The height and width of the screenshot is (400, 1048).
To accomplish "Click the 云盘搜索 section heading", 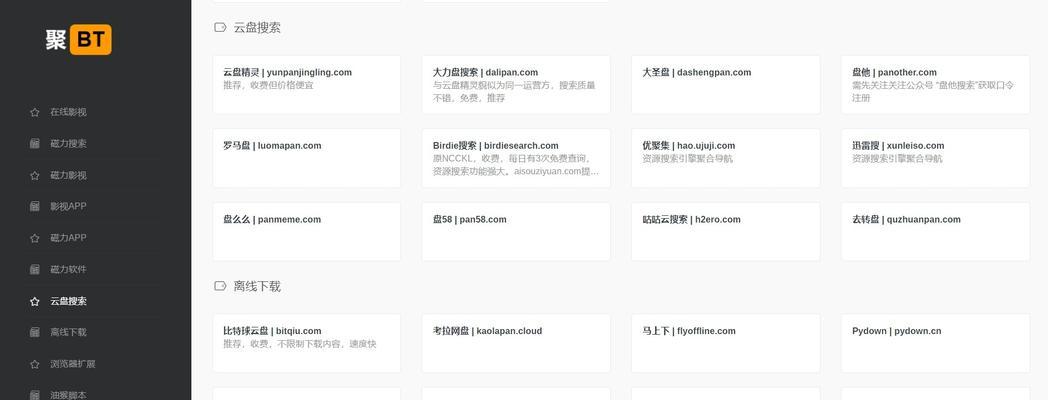I will [257, 27].
